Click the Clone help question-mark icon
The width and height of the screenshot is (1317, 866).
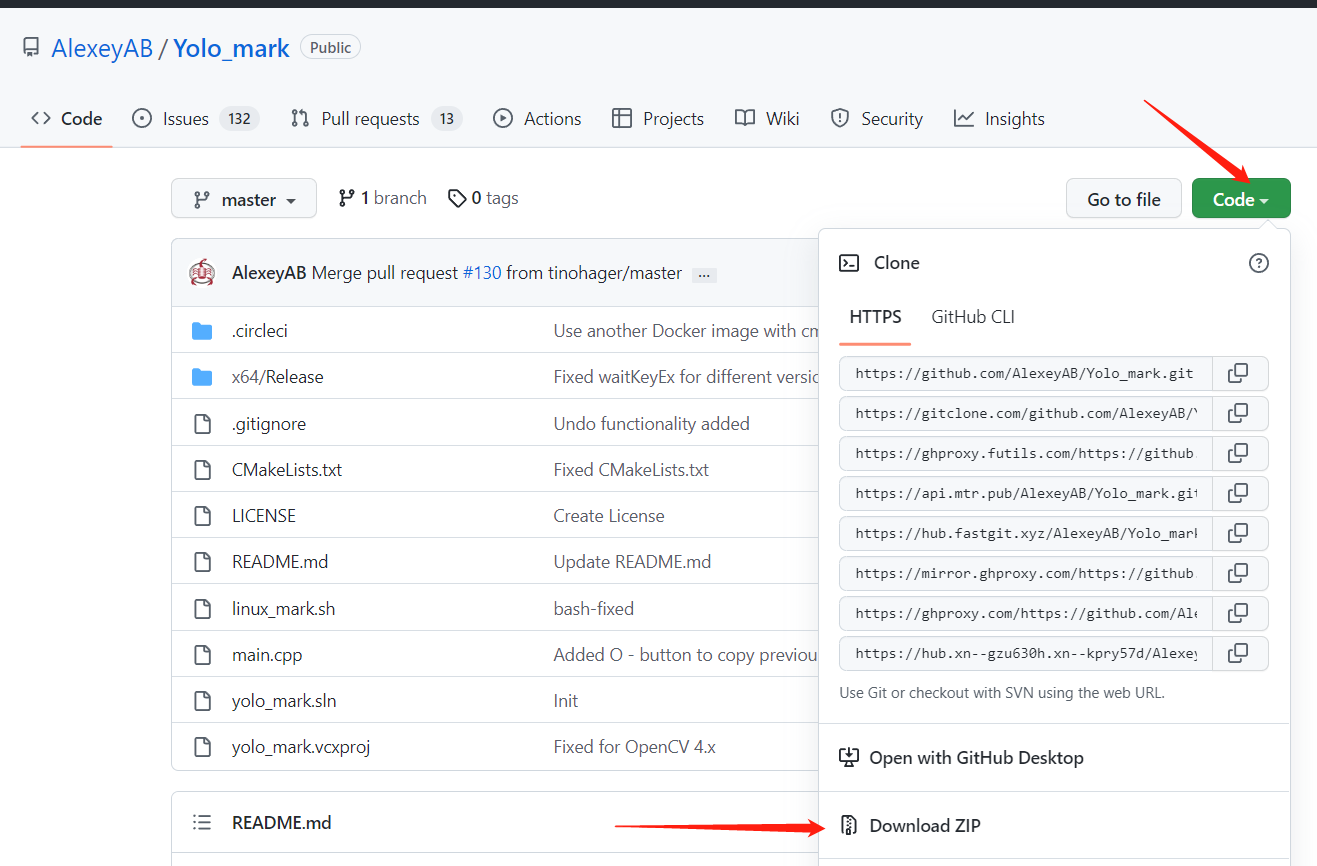click(1259, 263)
